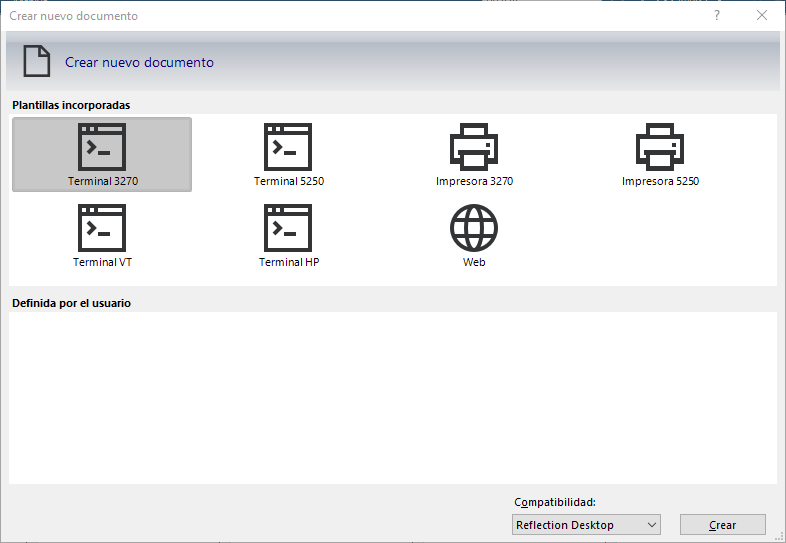
Task: Close the Crear nuevo documento dialog
Action: pos(761,16)
